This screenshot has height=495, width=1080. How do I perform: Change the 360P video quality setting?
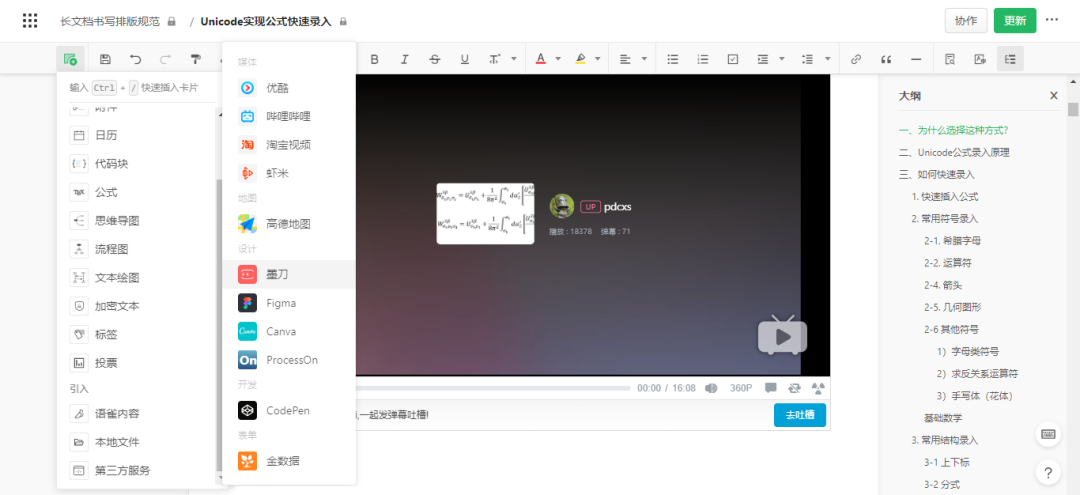741,388
